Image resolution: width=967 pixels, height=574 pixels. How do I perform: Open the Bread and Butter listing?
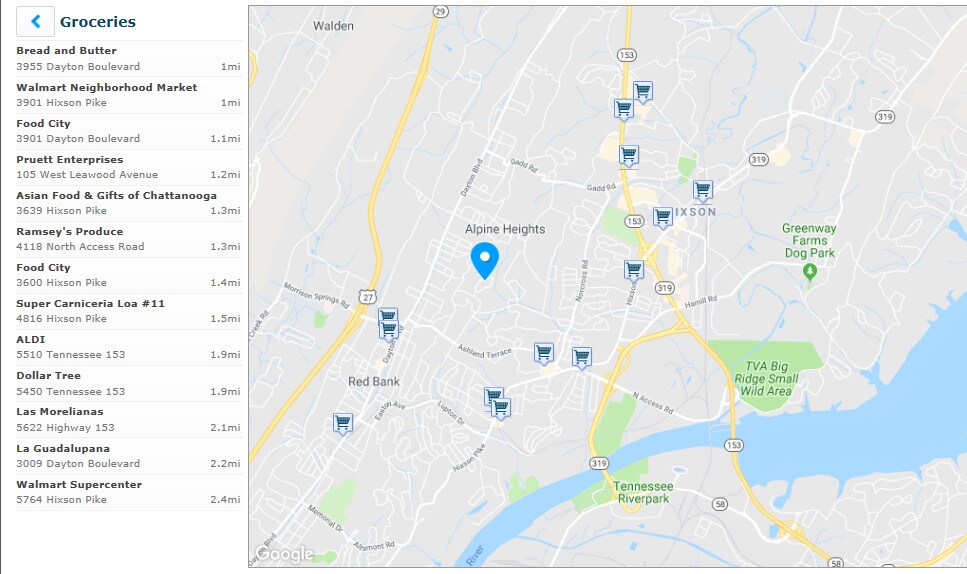[x=129, y=59]
